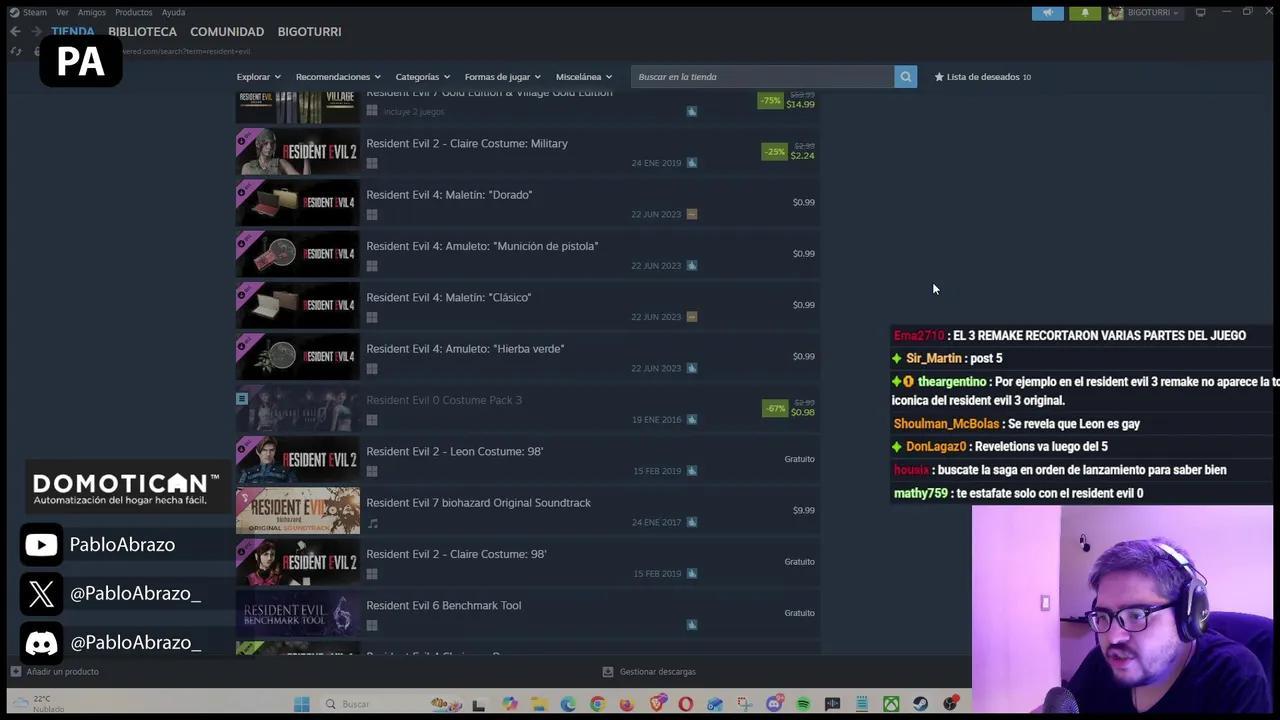1280x720 pixels.
Task: Launch Google Chrome from the taskbar
Action: pyautogui.click(x=597, y=704)
